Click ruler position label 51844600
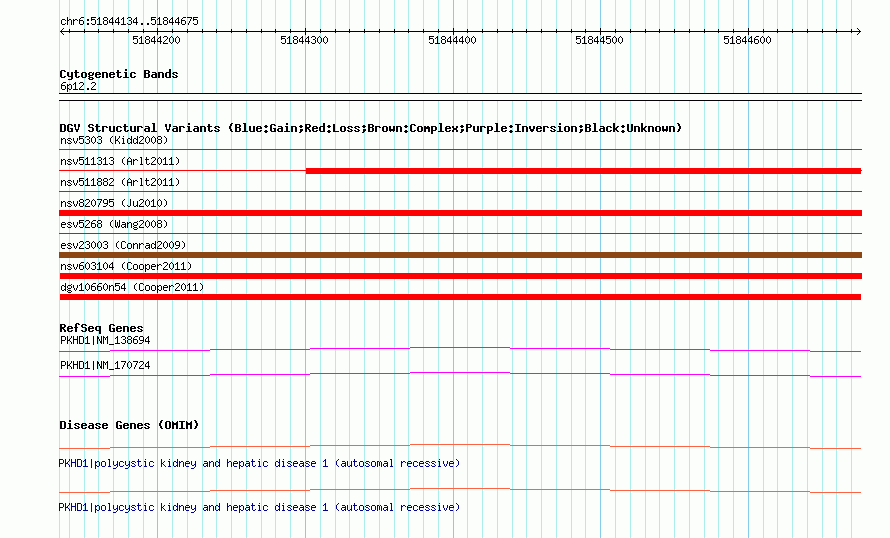The image size is (890, 538). tap(747, 40)
